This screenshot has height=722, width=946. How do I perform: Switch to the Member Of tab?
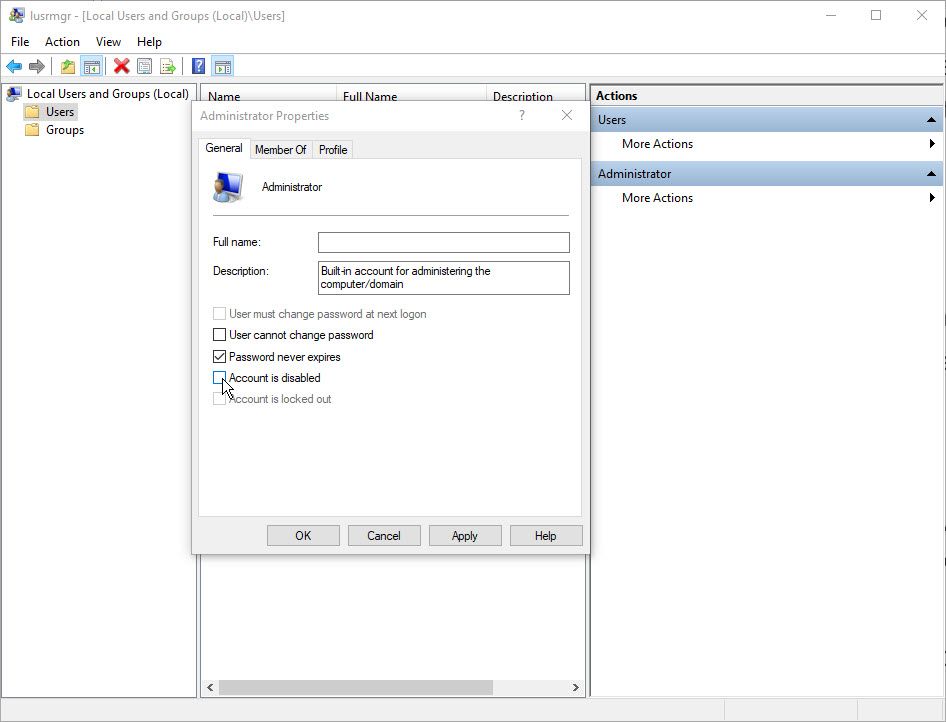point(280,150)
